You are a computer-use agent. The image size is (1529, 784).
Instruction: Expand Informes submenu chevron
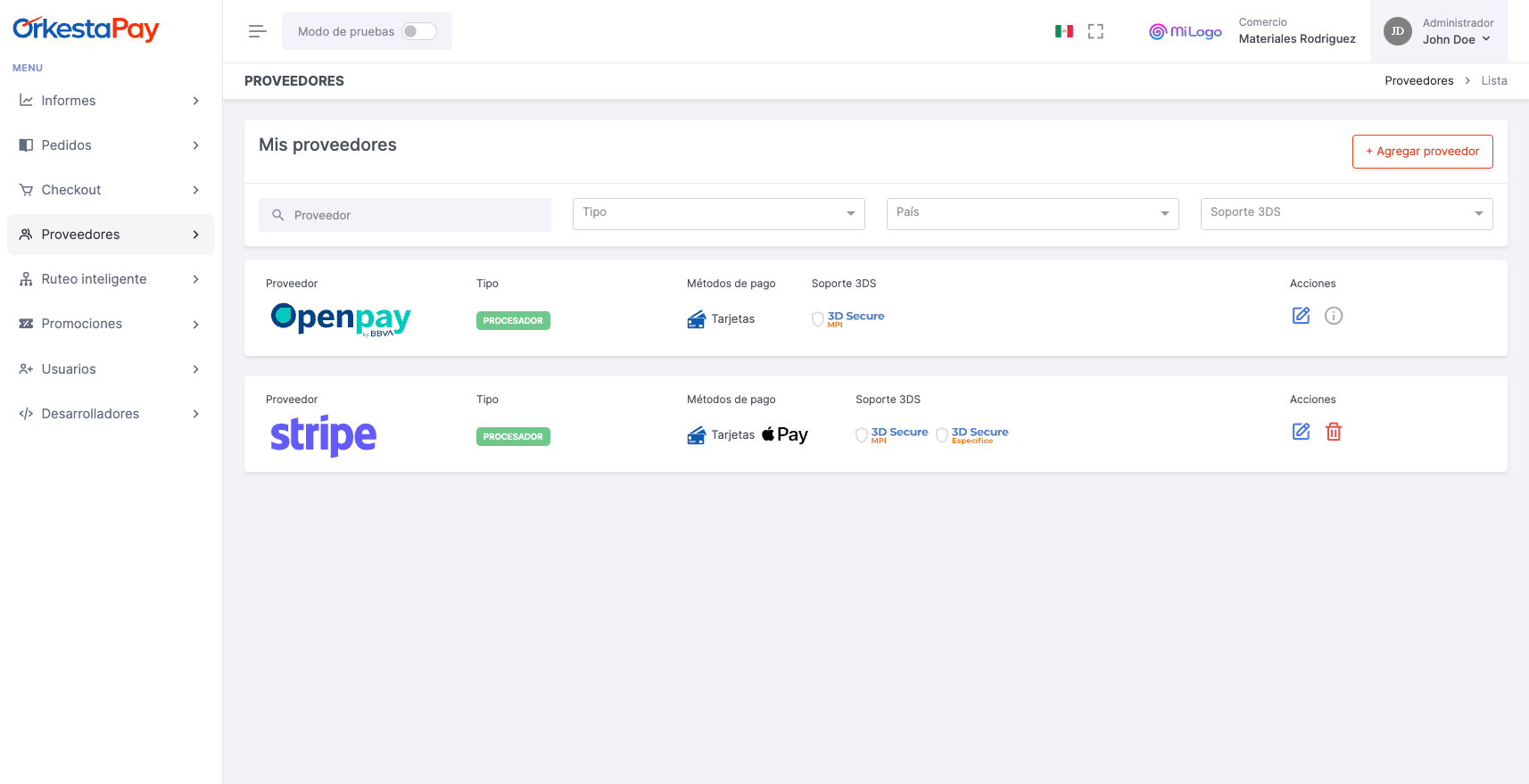196,101
